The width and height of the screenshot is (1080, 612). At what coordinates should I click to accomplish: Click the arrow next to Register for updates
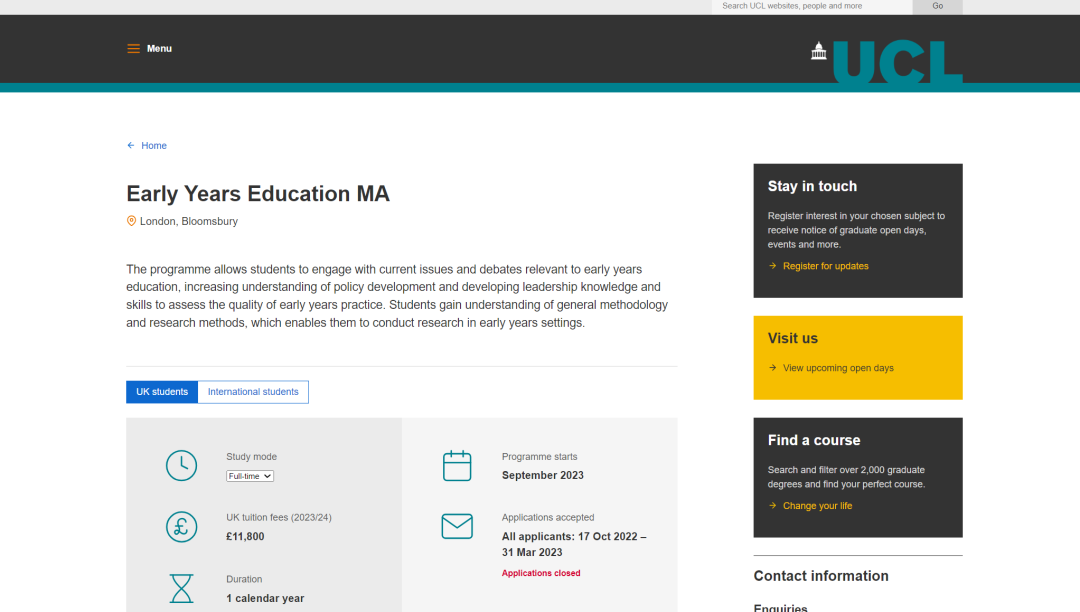coord(772,266)
